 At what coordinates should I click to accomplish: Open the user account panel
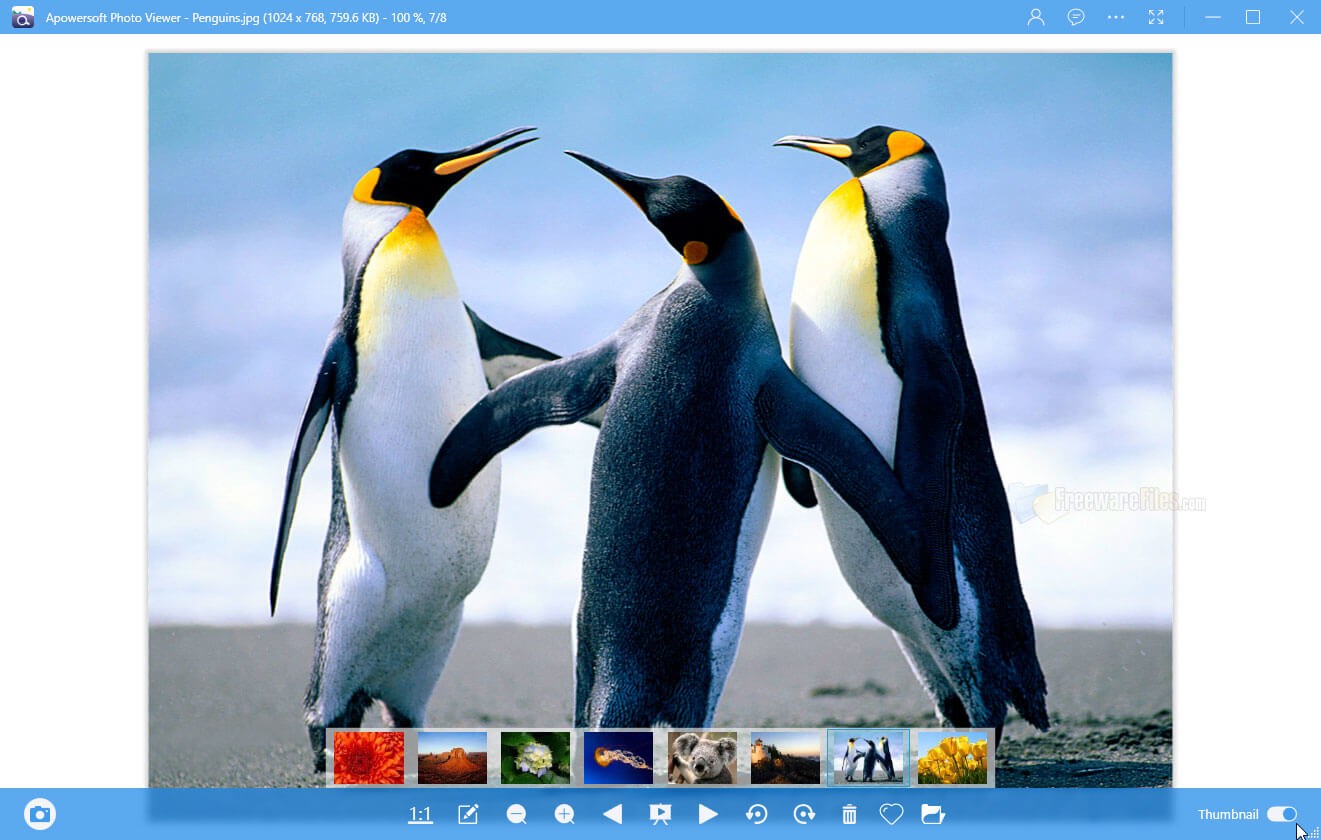[x=1035, y=17]
